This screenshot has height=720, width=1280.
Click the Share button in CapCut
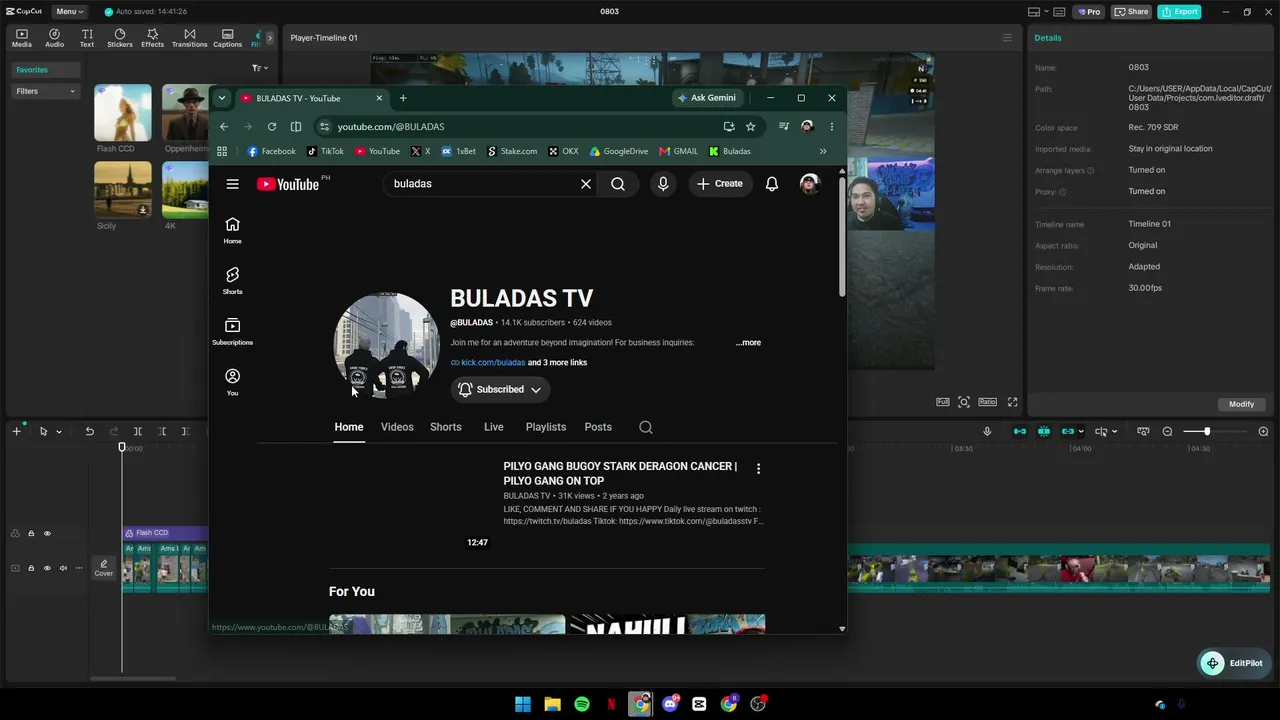(x=1131, y=12)
